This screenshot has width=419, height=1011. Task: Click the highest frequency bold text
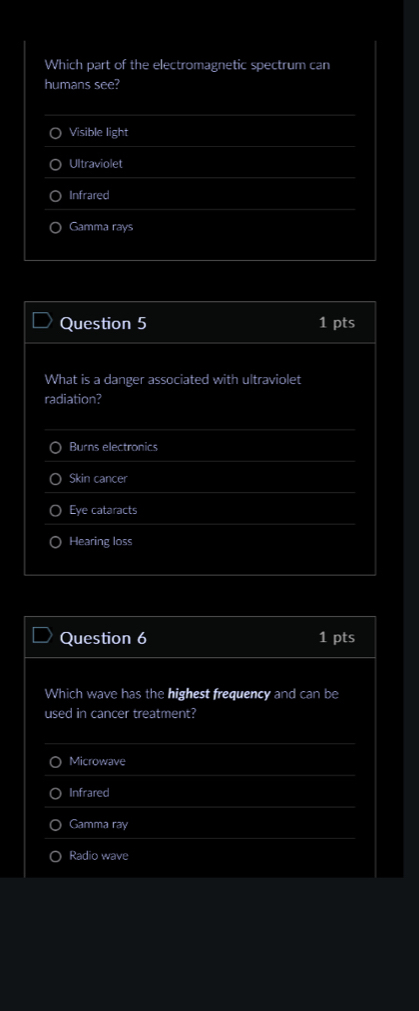click(x=219, y=694)
